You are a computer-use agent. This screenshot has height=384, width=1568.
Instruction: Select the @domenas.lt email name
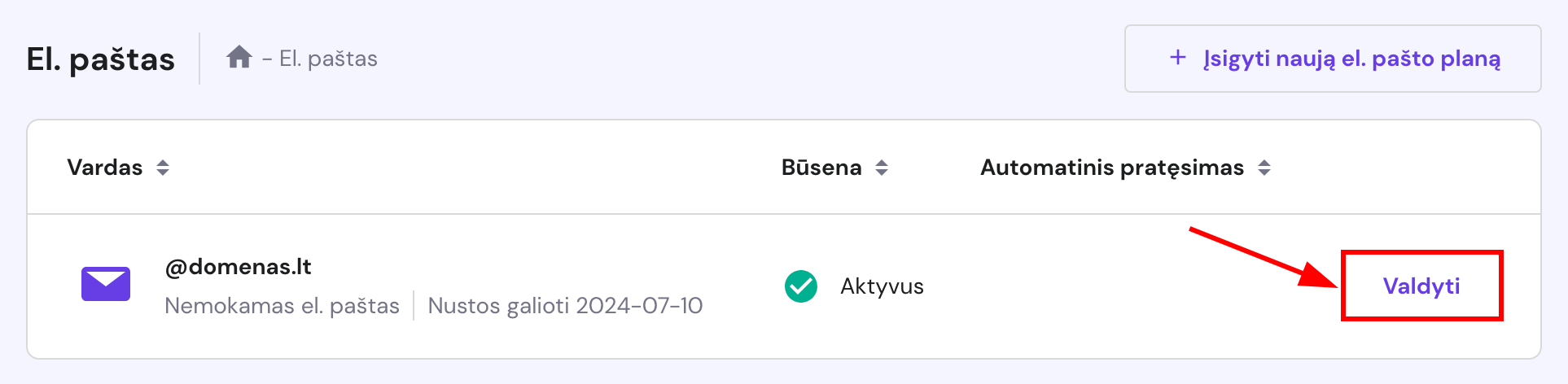[x=238, y=267]
